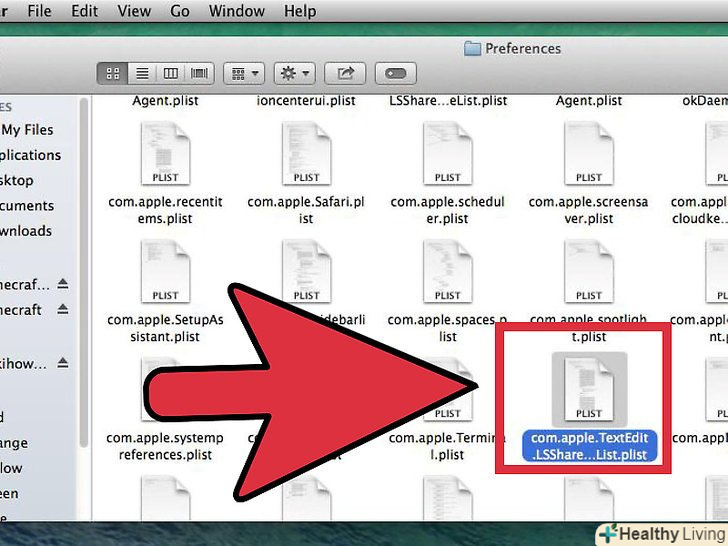The width and height of the screenshot is (728, 546).
Task: Eject the second Minecraft volume
Action: click(63, 309)
